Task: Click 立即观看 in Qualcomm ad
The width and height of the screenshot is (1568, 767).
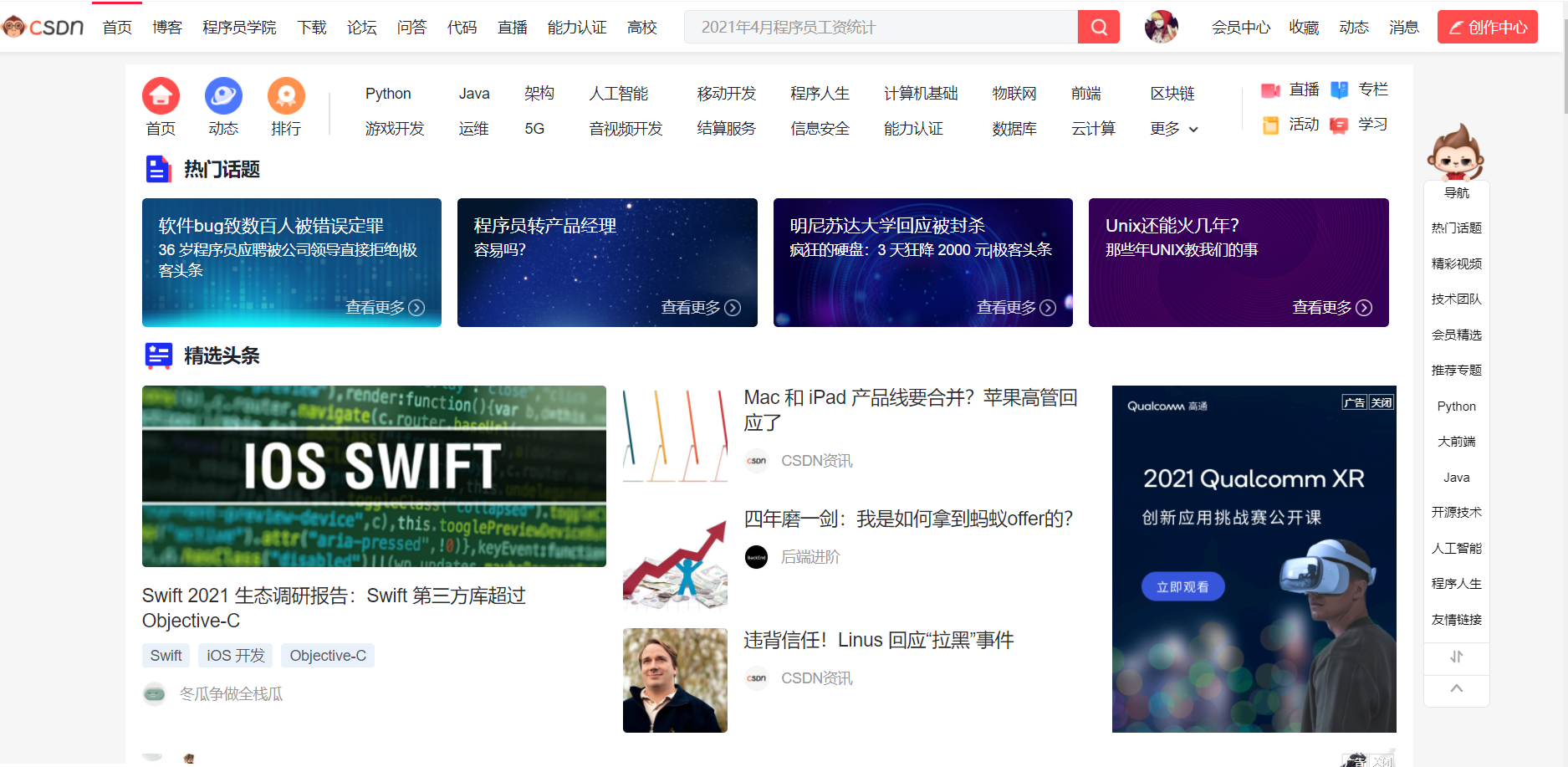Action: [x=1182, y=586]
